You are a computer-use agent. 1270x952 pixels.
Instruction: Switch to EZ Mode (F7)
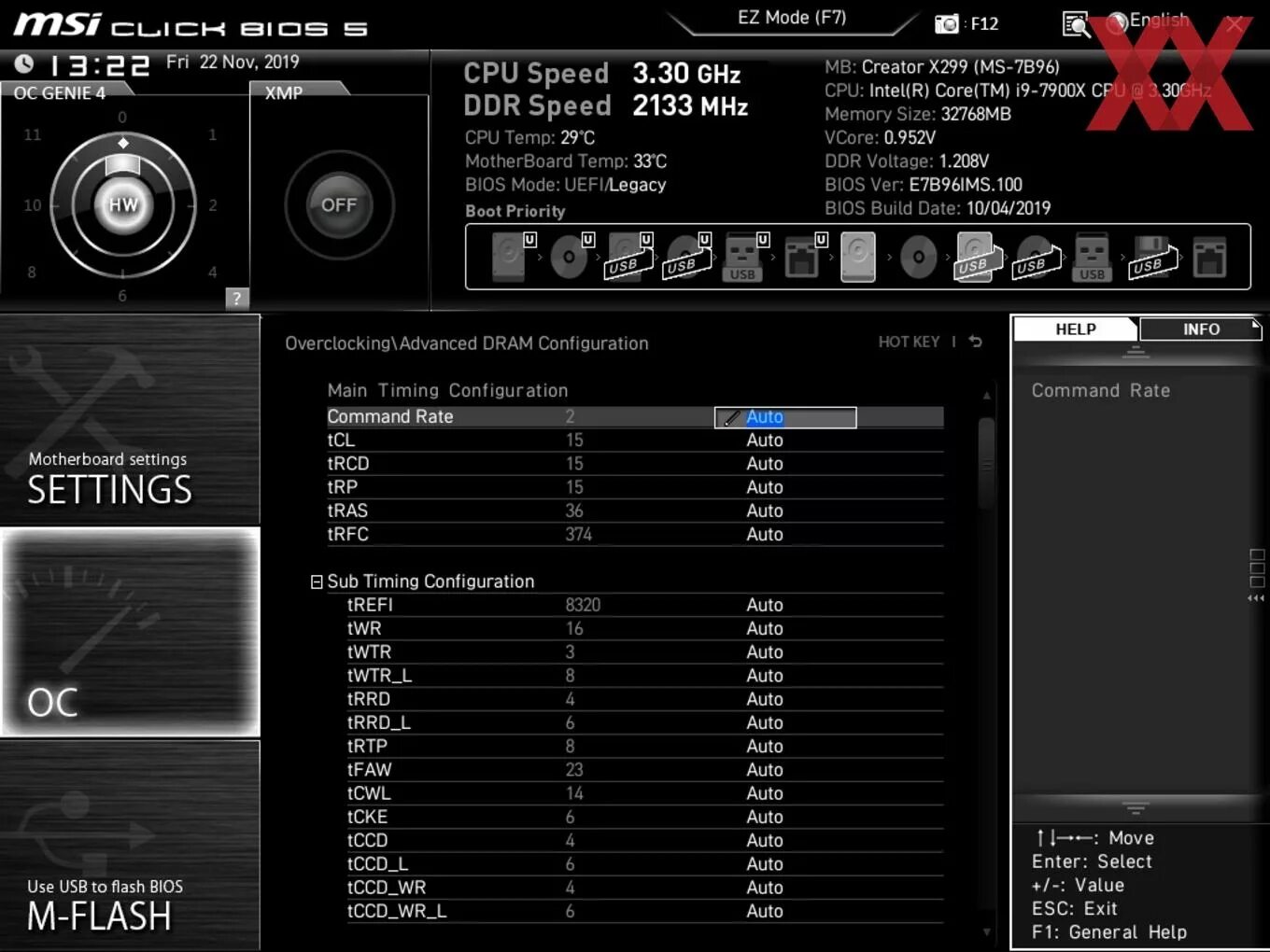pyautogui.click(x=792, y=18)
